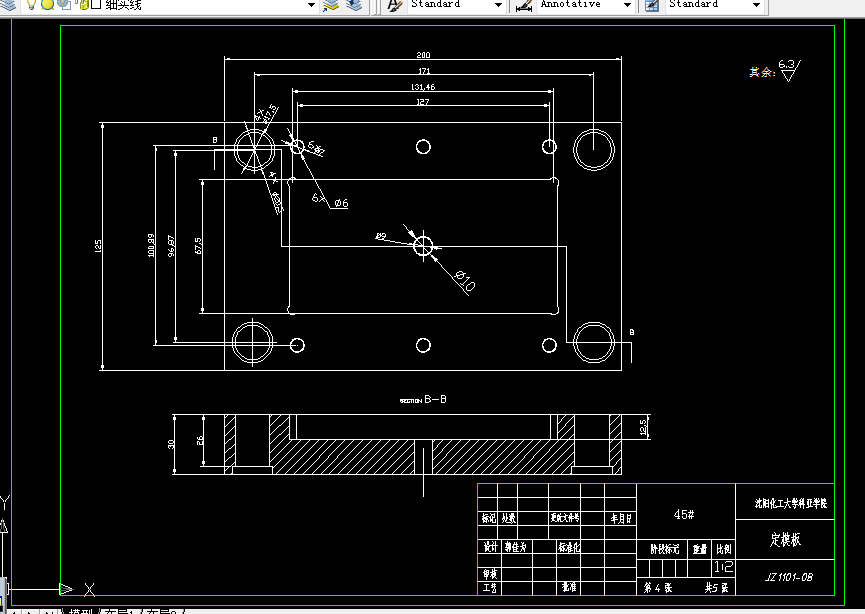Screen dimensions: 865x614
Task: Select the 处数 title block label
Action: click(509, 518)
